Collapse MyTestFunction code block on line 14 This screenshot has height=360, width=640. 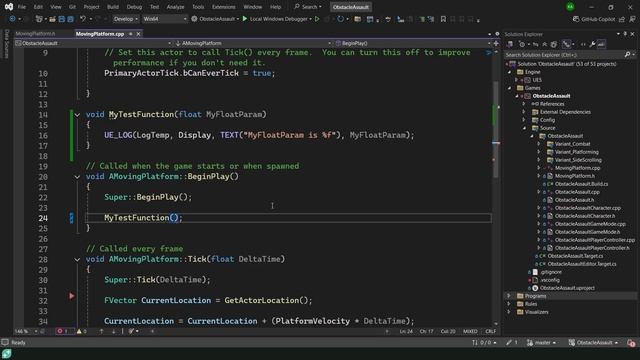tap(77, 115)
